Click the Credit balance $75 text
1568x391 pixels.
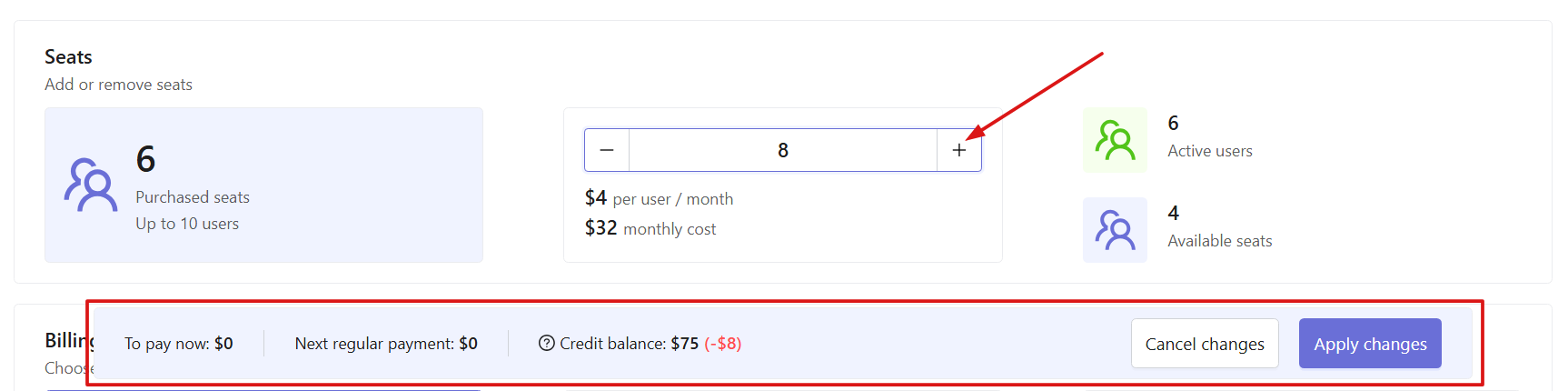tap(629, 344)
